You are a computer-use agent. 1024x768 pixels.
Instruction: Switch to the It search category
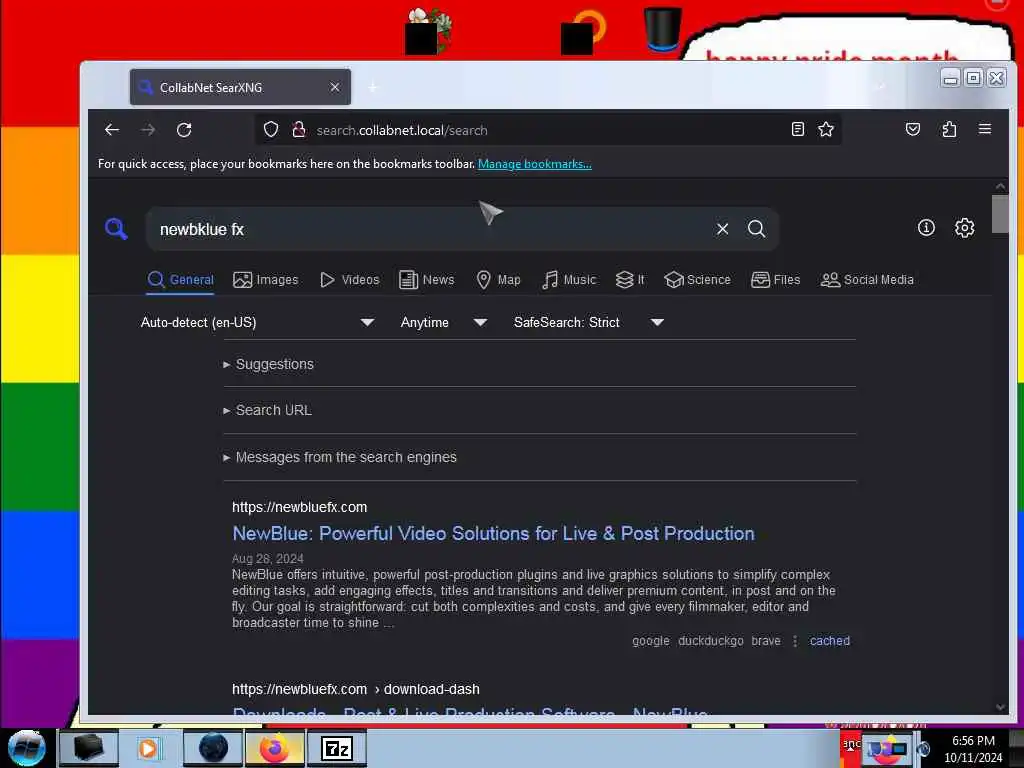630,280
